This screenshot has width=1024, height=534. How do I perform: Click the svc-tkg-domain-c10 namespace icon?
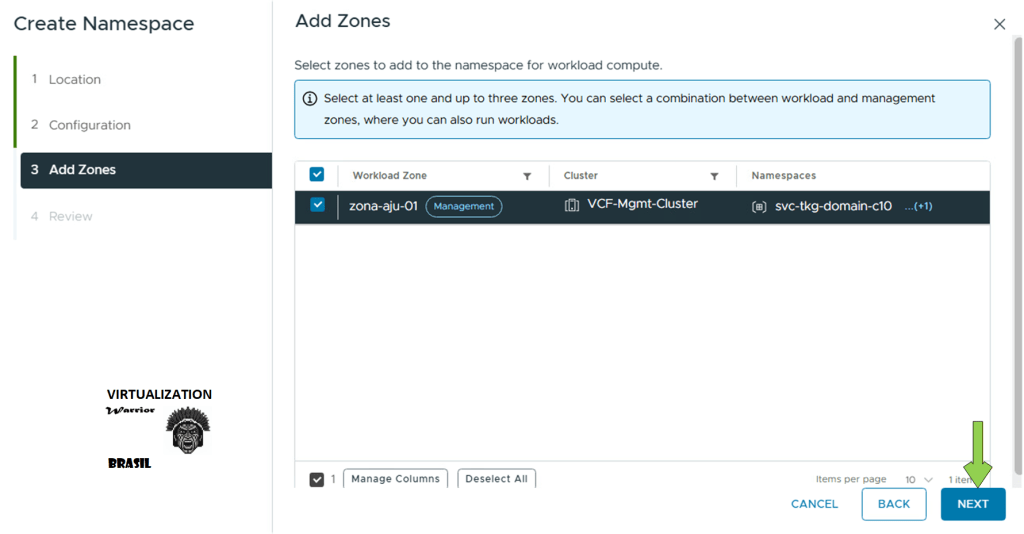click(x=759, y=207)
